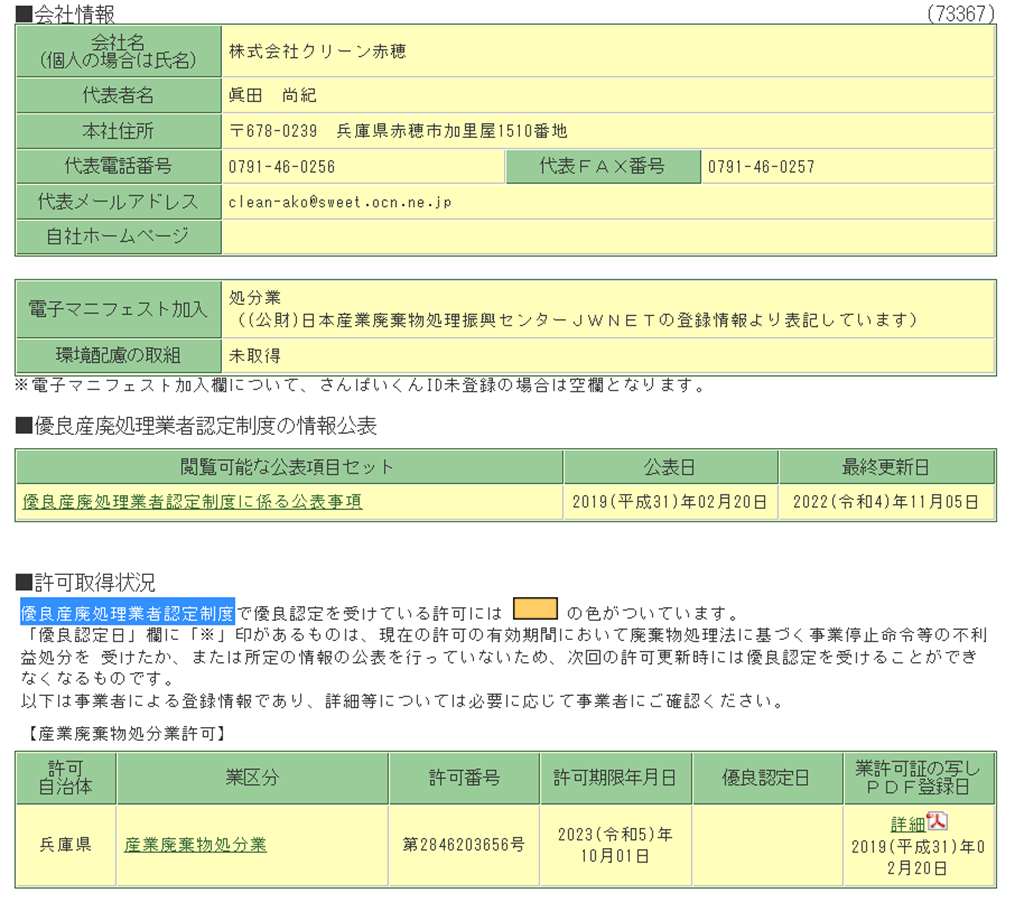Click the 本社住所 header cell
Screen dimensions: 1015x902
click(x=118, y=131)
